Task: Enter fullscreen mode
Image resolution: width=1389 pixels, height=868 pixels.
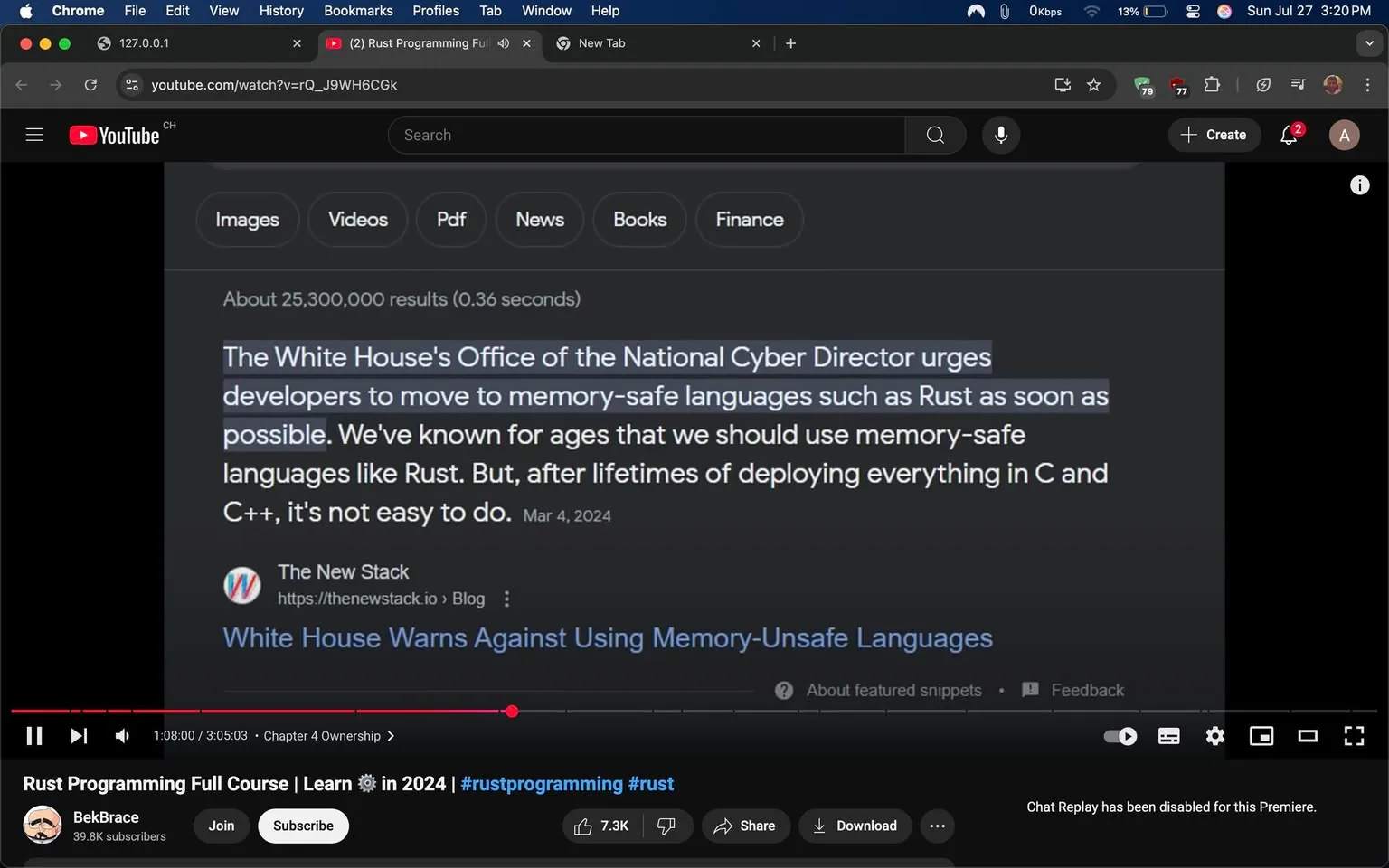Action: tap(1354, 736)
